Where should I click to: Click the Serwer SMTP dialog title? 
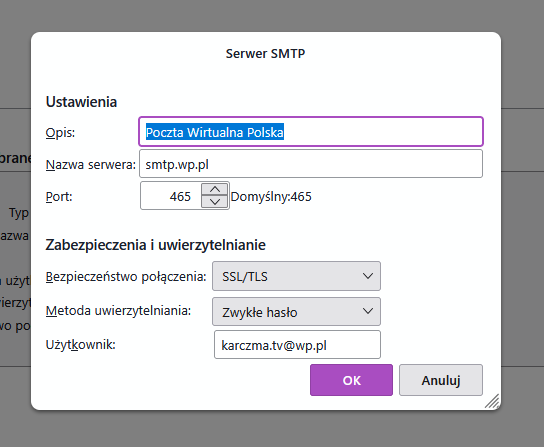coord(265,53)
